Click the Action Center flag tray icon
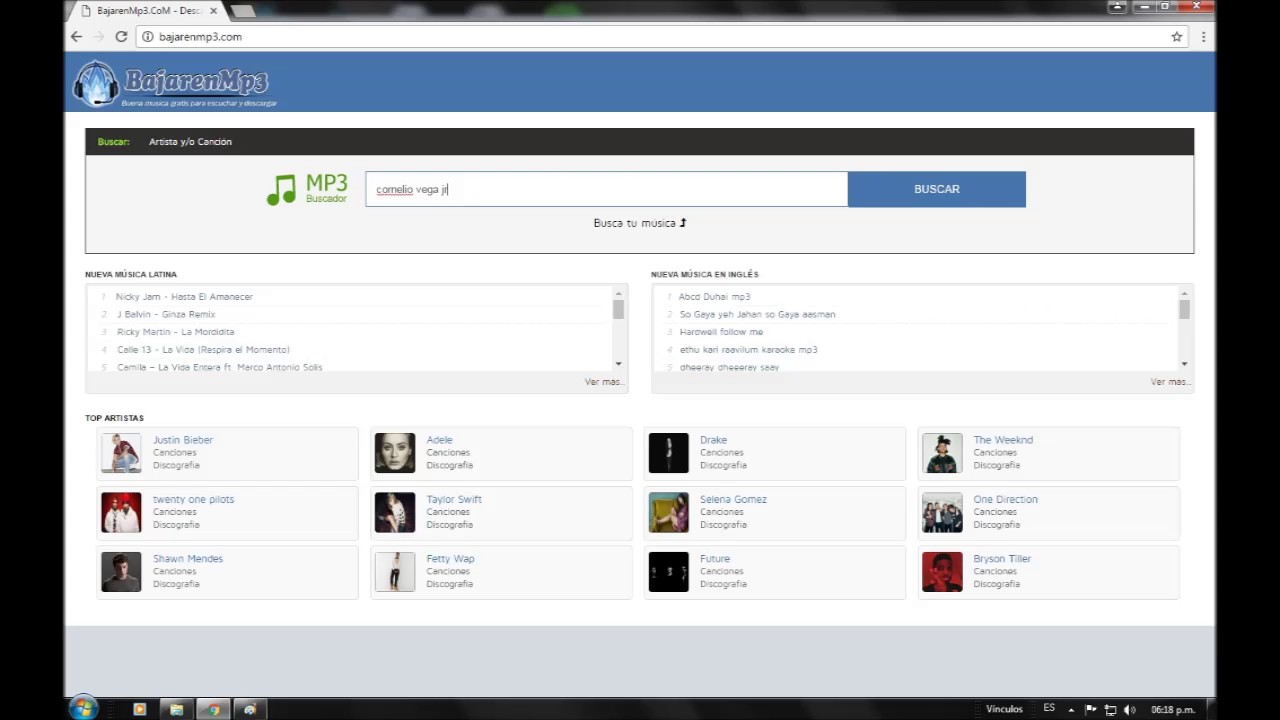The height and width of the screenshot is (720, 1280). (1091, 709)
